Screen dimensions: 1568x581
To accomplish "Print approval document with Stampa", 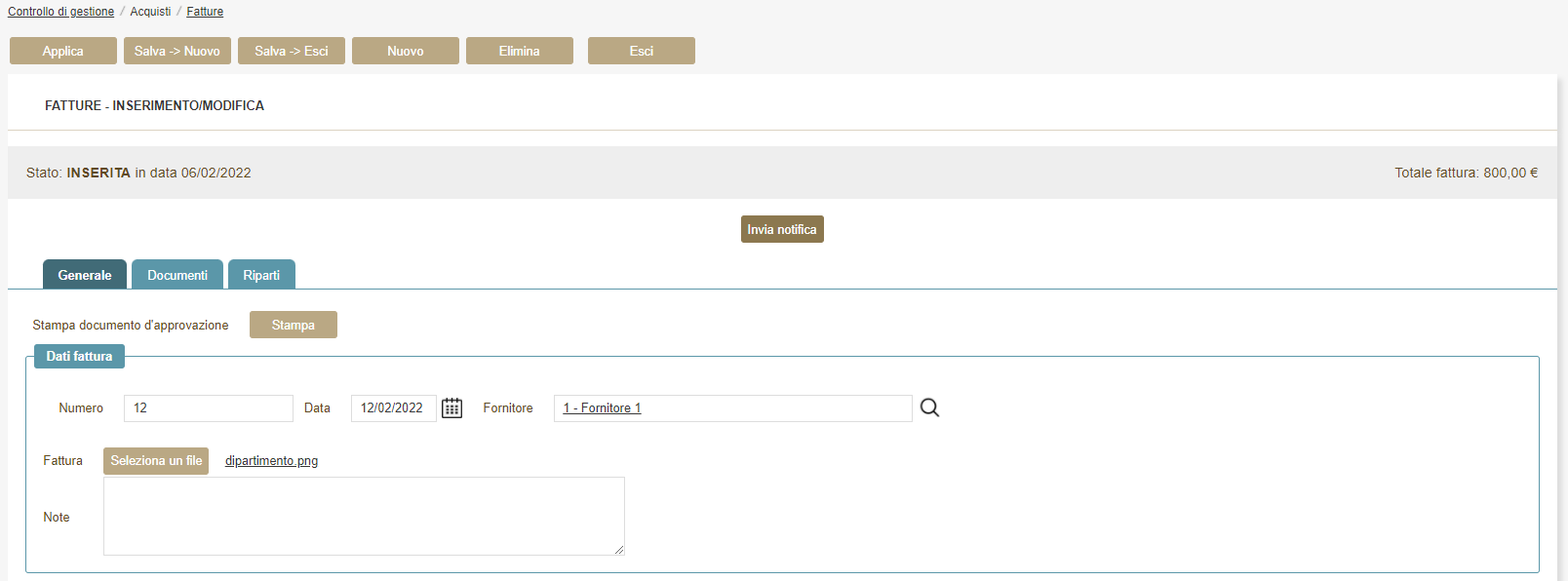I will coord(294,325).
